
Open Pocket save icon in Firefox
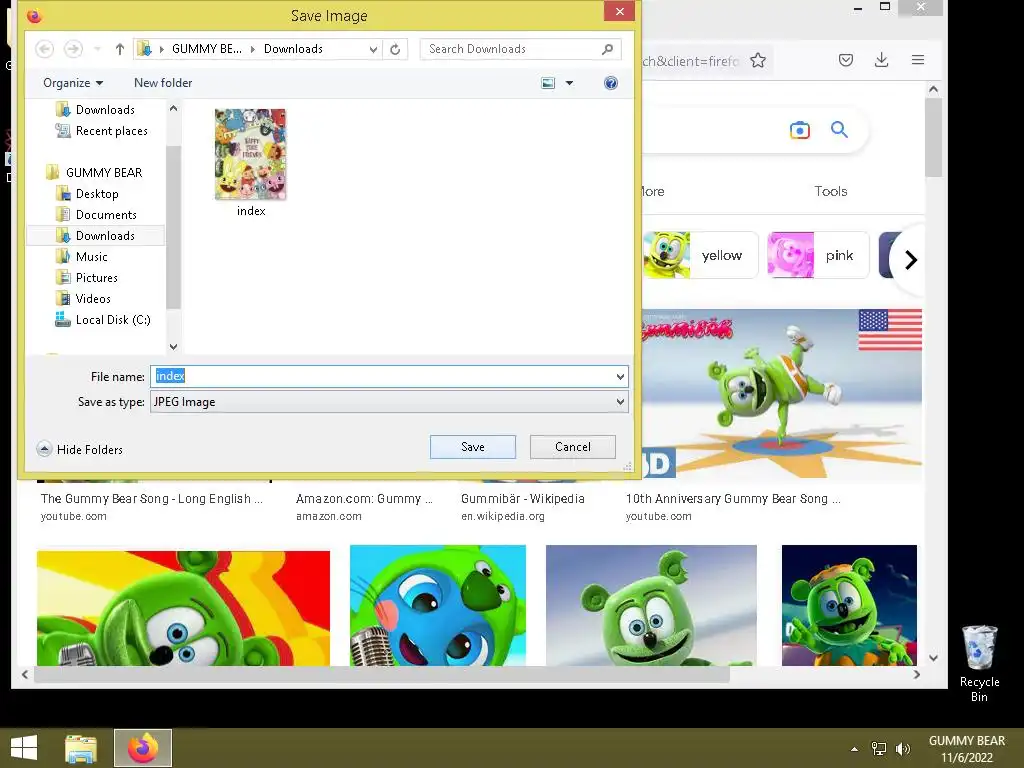(x=846, y=60)
